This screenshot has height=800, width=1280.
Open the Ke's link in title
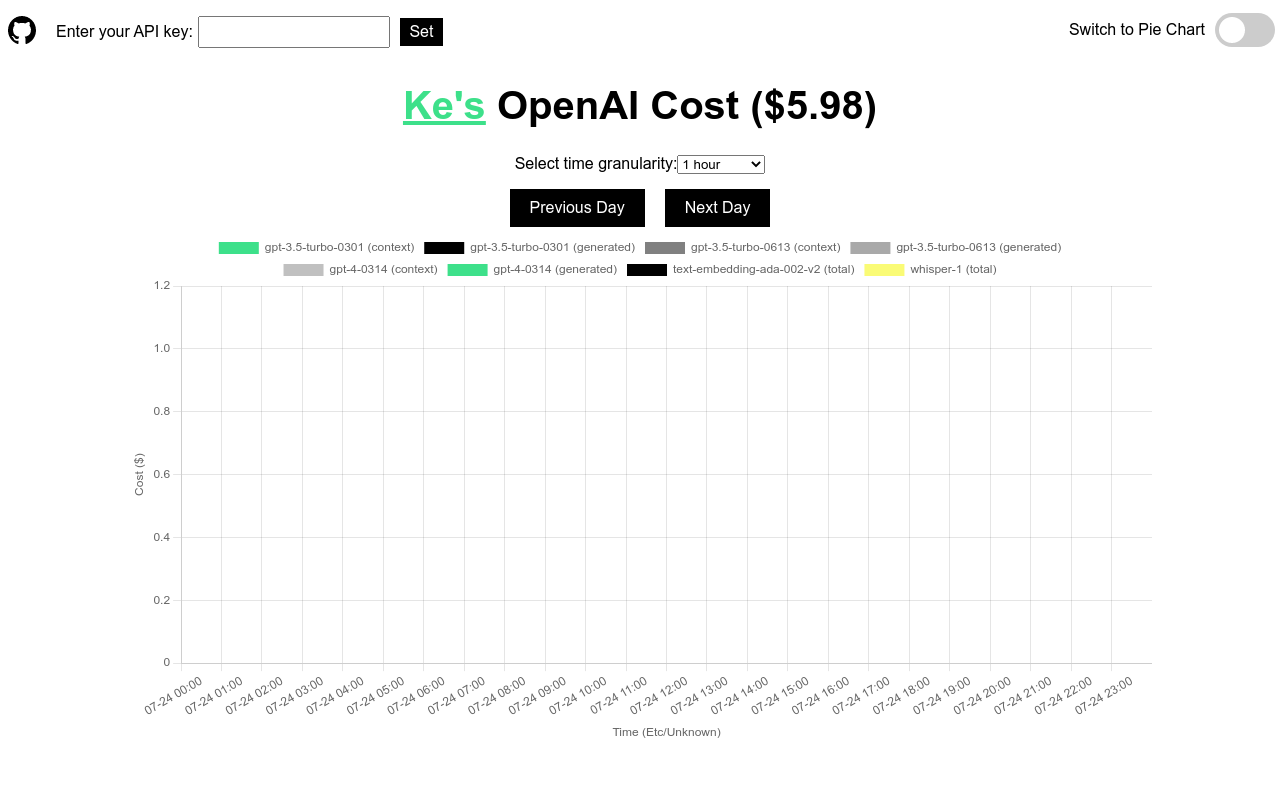click(444, 105)
